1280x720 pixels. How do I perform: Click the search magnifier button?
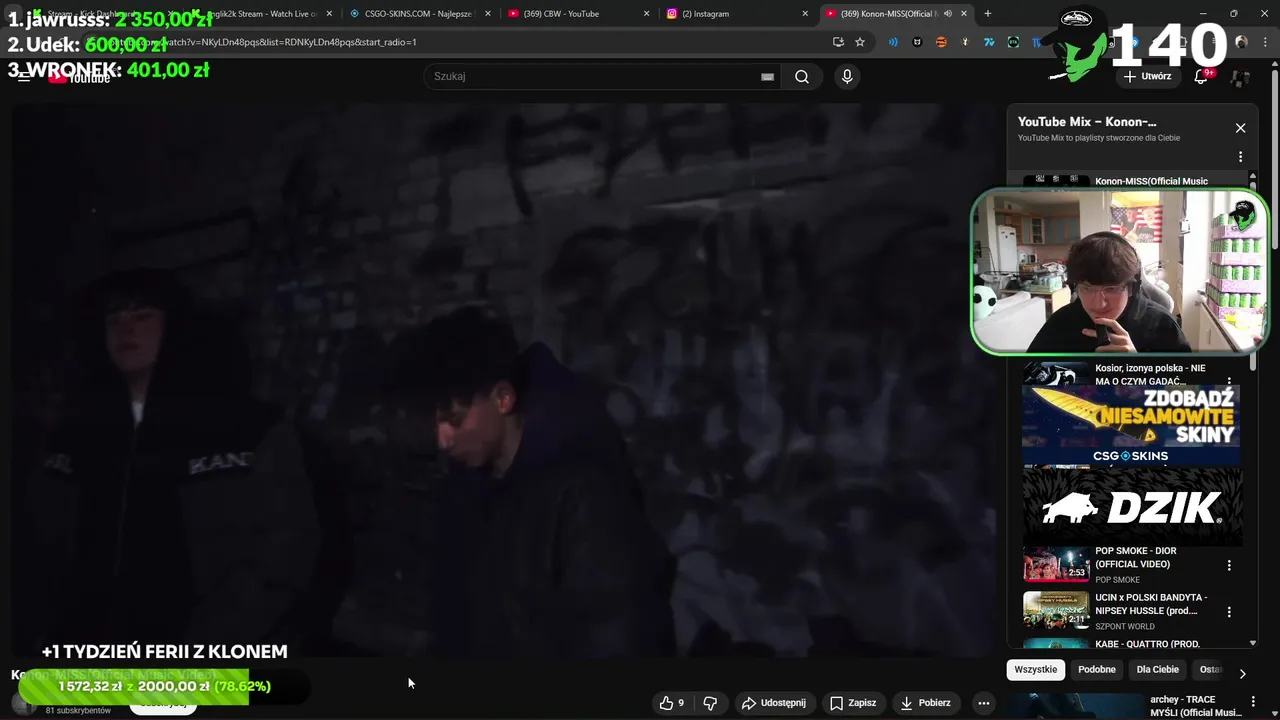[802, 77]
